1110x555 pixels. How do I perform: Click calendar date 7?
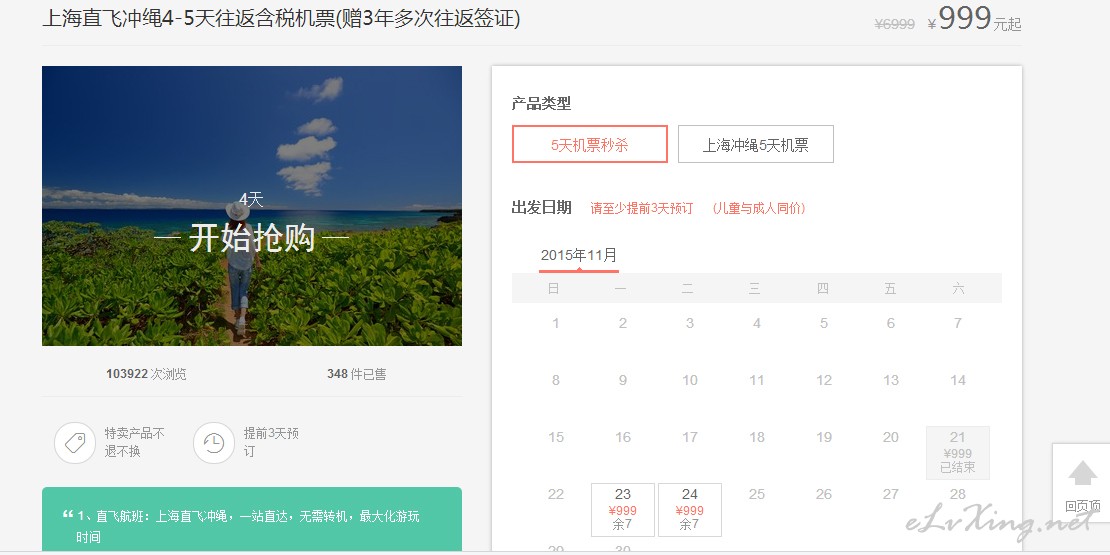[958, 324]
